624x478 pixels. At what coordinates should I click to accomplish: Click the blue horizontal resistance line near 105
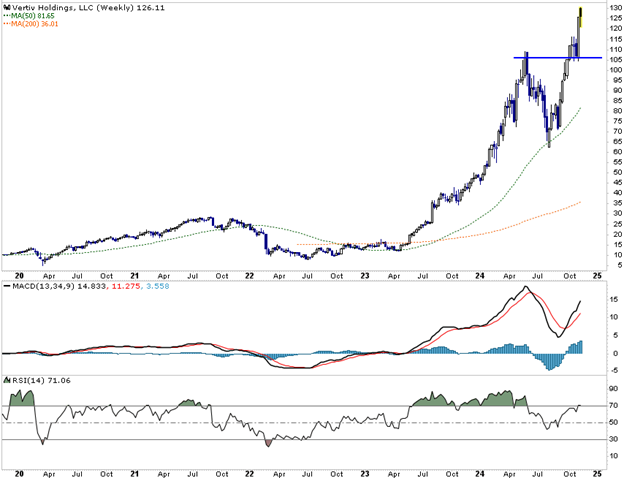[558, 58]
